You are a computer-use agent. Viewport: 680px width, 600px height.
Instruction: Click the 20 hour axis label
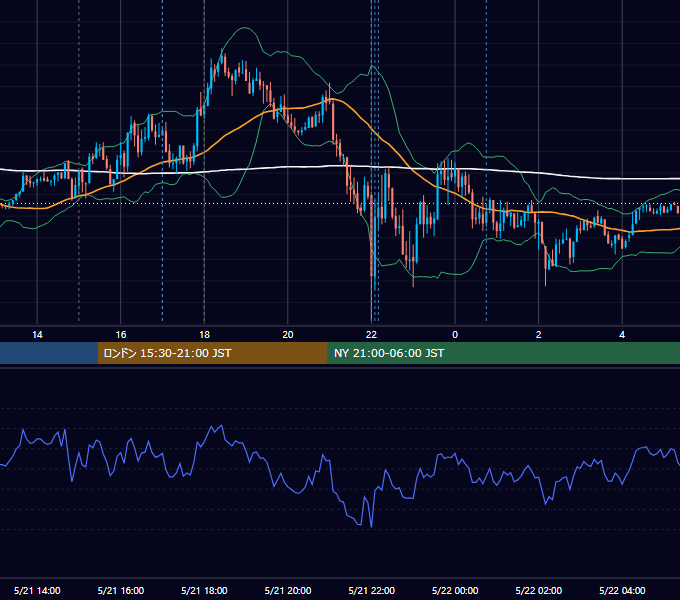pyautogui.click(x=288, y=335)
